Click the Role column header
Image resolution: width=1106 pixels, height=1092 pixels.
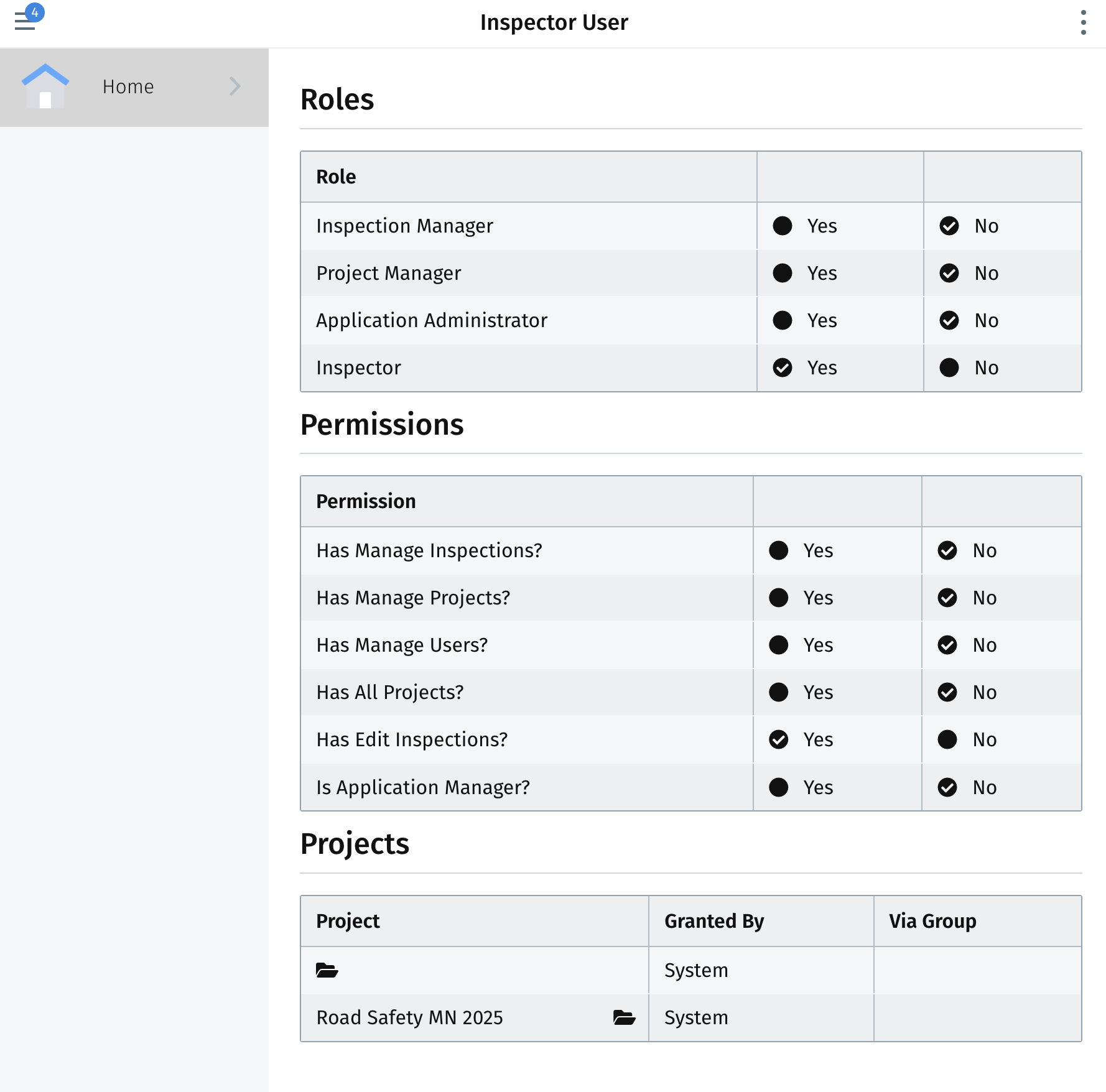(x=336, y=177)
